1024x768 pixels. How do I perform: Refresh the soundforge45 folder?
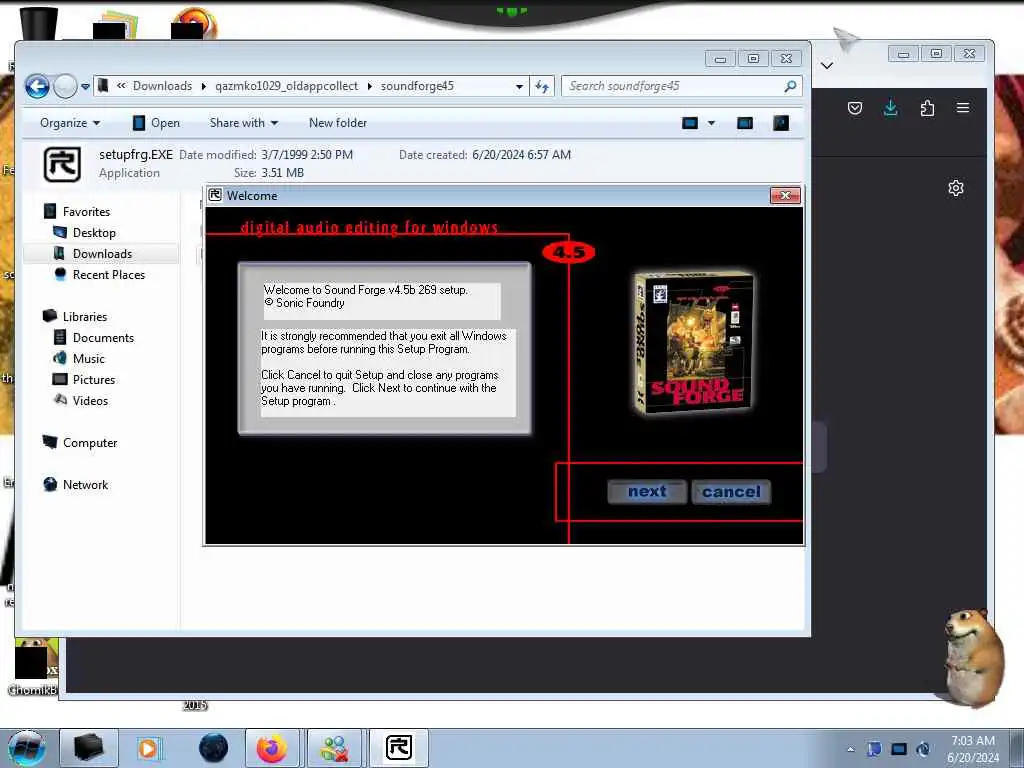click(542, 86)
